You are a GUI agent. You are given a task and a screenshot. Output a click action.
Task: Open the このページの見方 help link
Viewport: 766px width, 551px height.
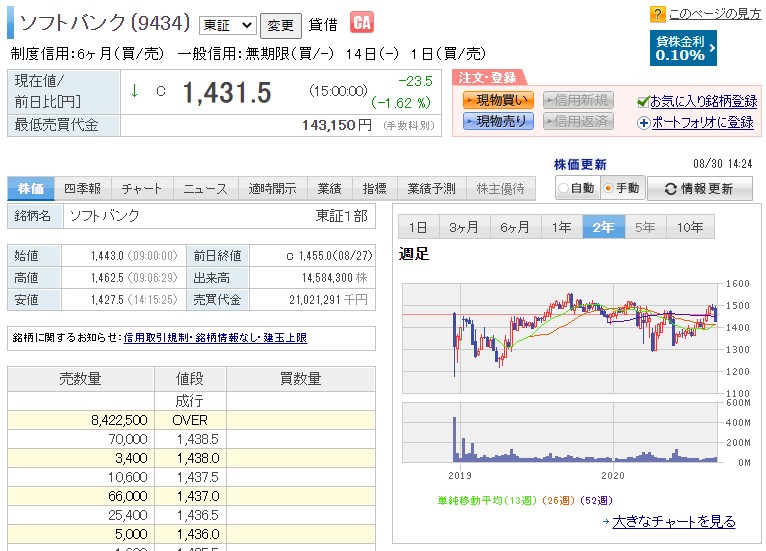pos(715,14)
